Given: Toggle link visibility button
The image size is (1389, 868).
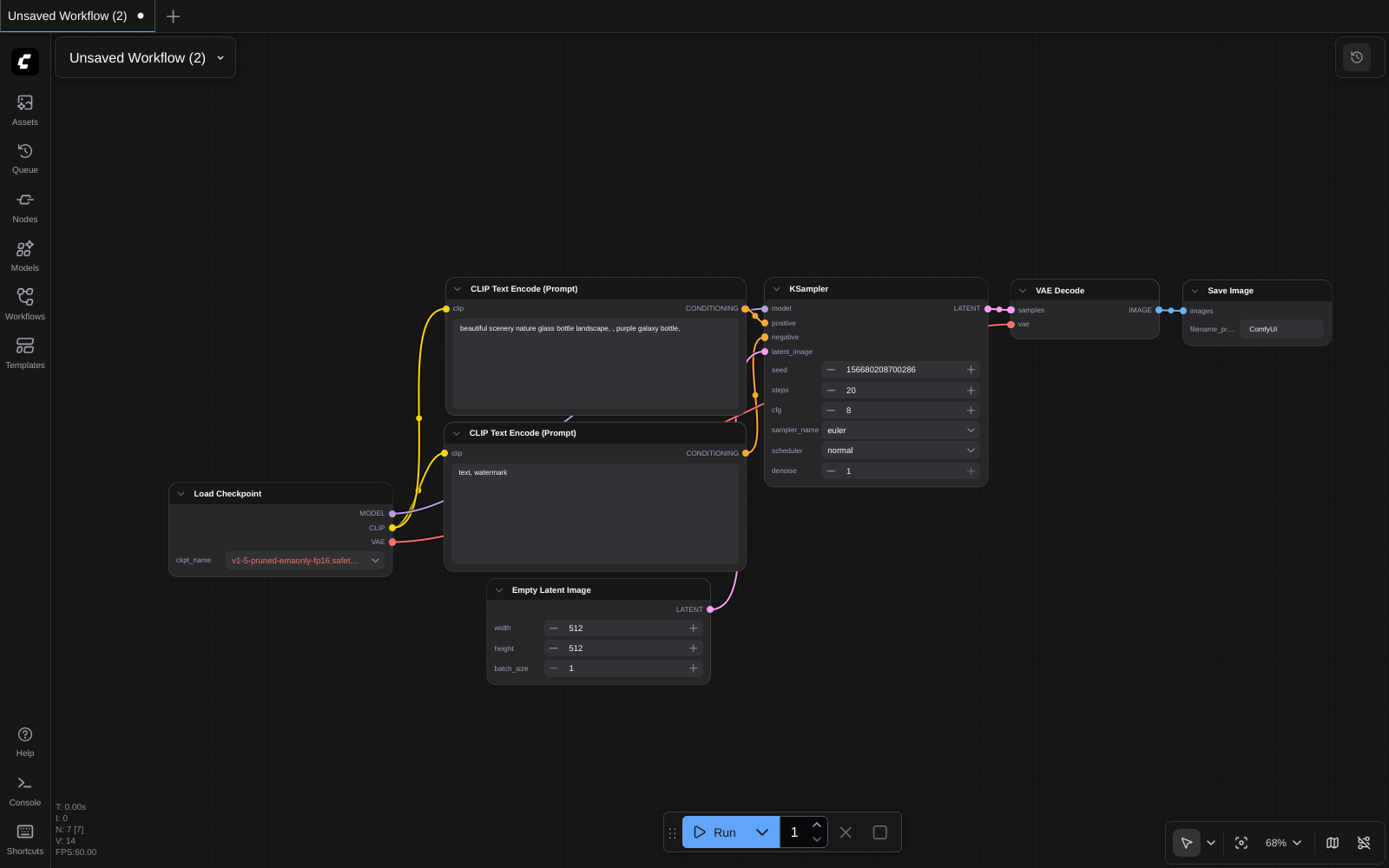Looking at the screenshot, I should coord(1364,843).
